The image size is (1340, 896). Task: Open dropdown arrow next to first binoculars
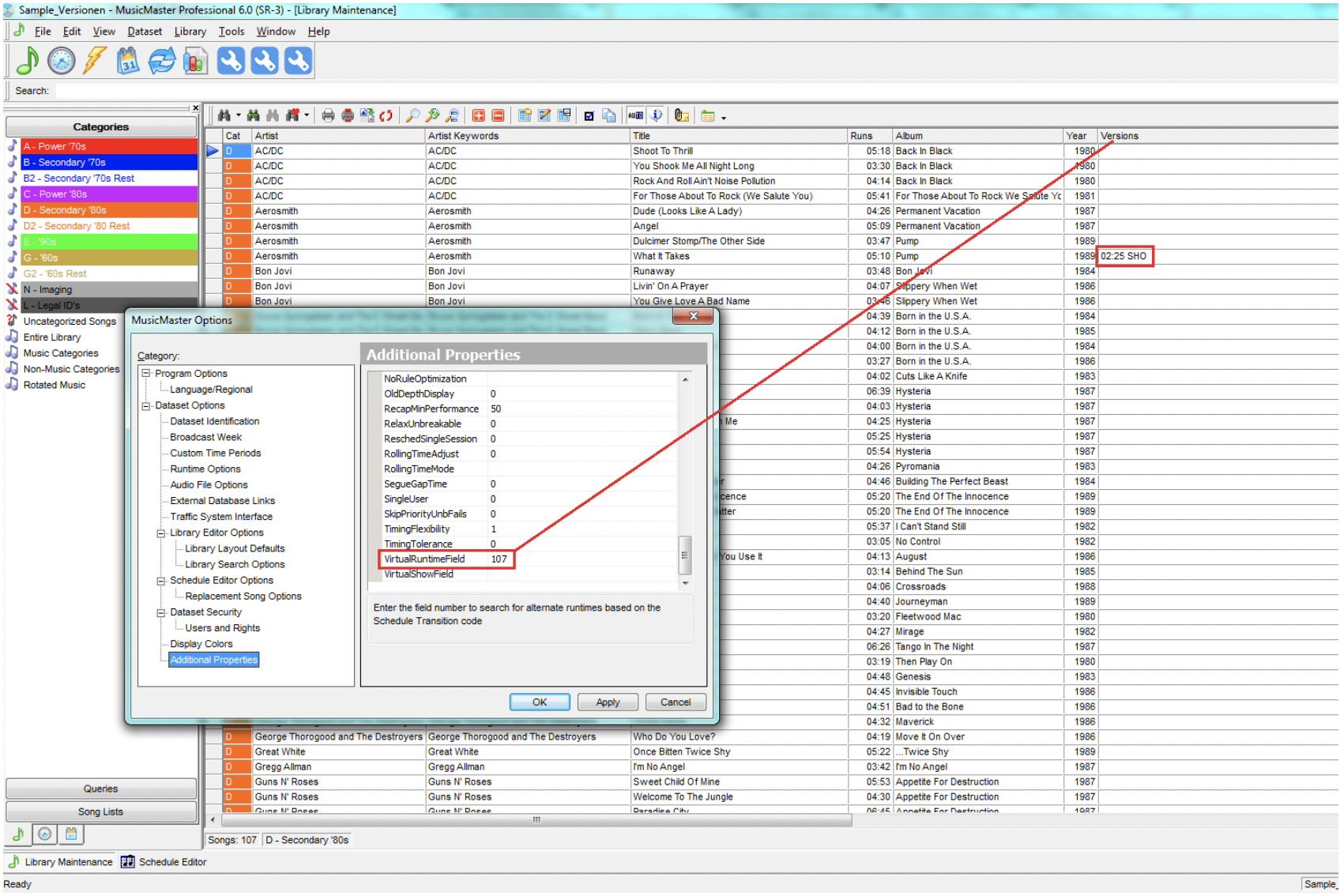[x=239, y=115]
